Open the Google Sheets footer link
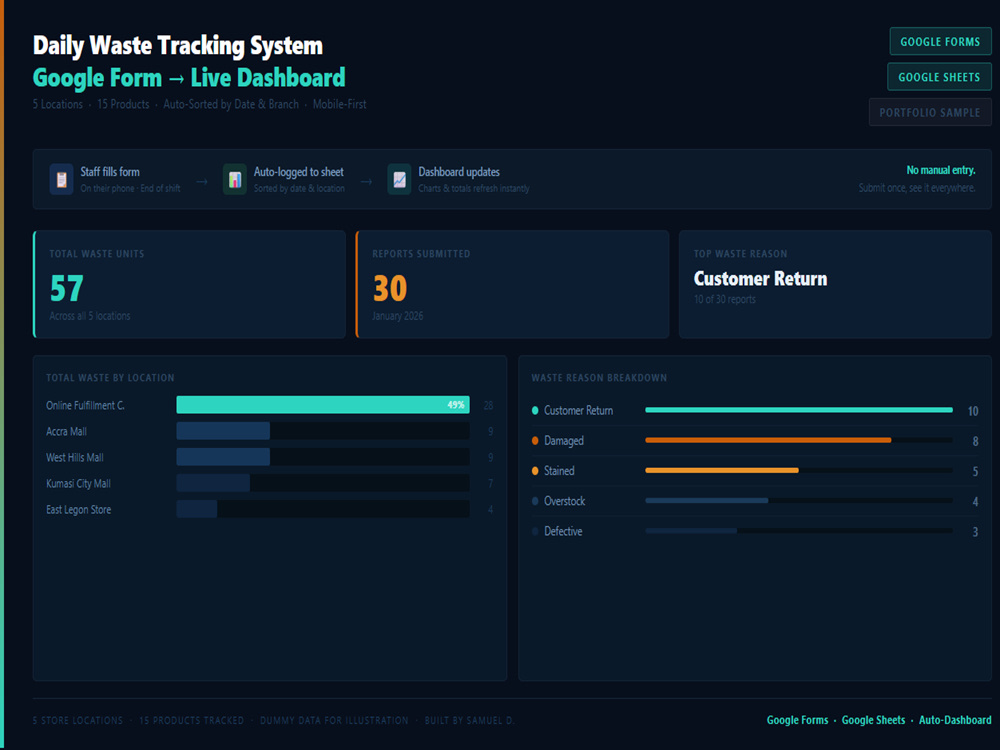This screenshot has width=1000, height=750. 873,720
